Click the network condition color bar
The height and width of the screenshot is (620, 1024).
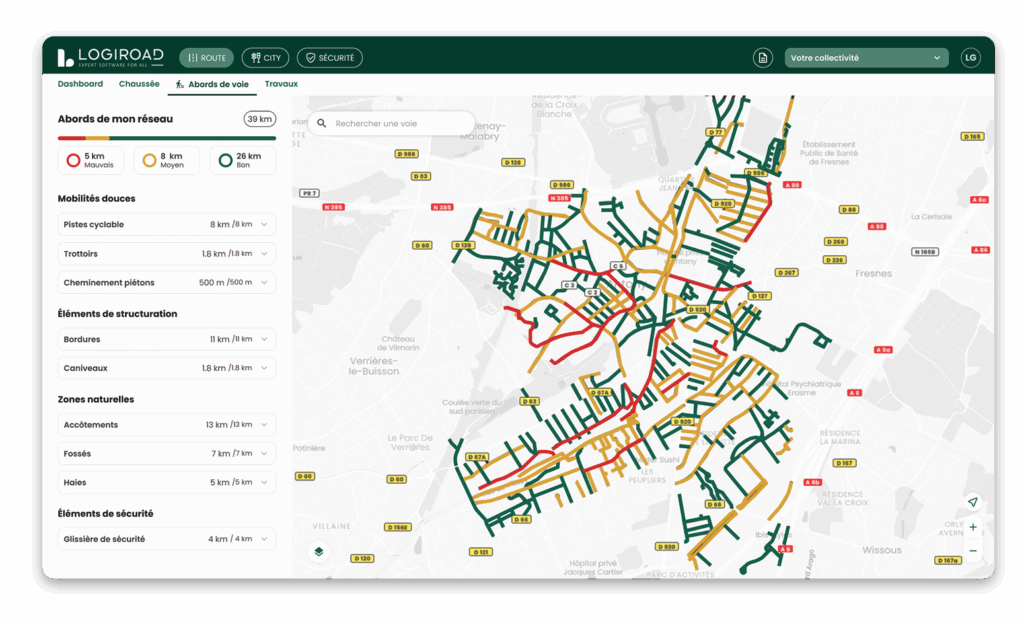(166, 138)
